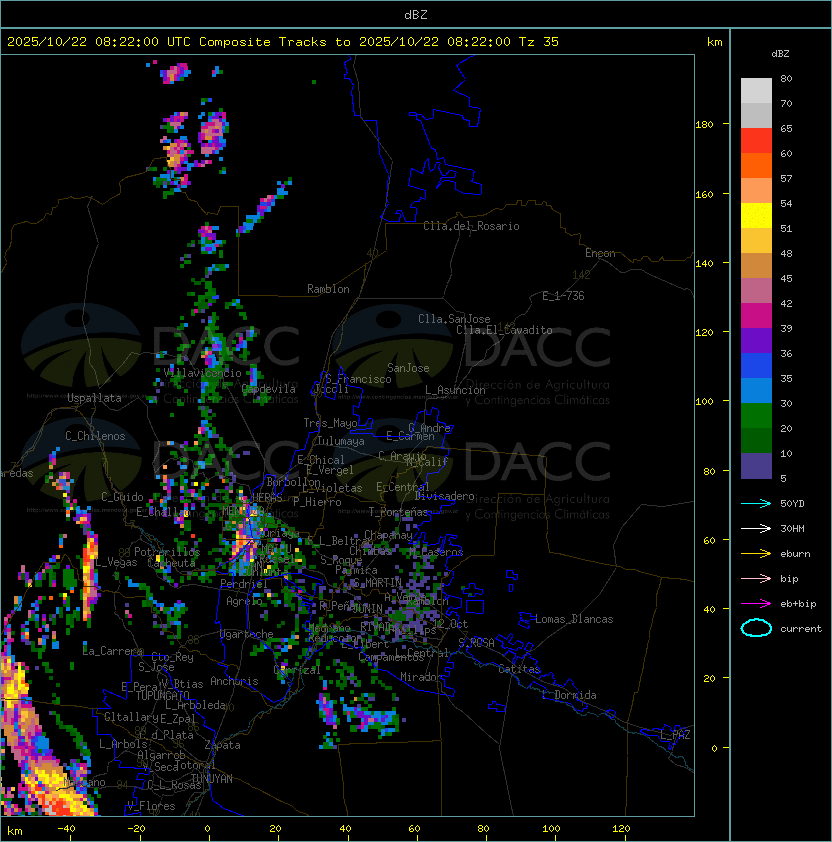Viewport: 832px width, 842px height.
Task: Click the 'C_Guido' map label
Action: click(x=122, y=497)
